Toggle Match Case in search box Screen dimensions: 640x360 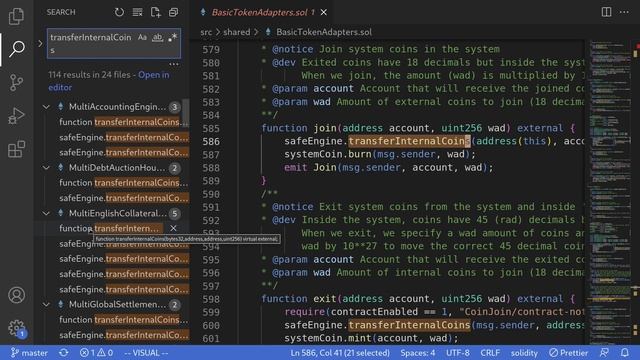[x=142, y=37]
